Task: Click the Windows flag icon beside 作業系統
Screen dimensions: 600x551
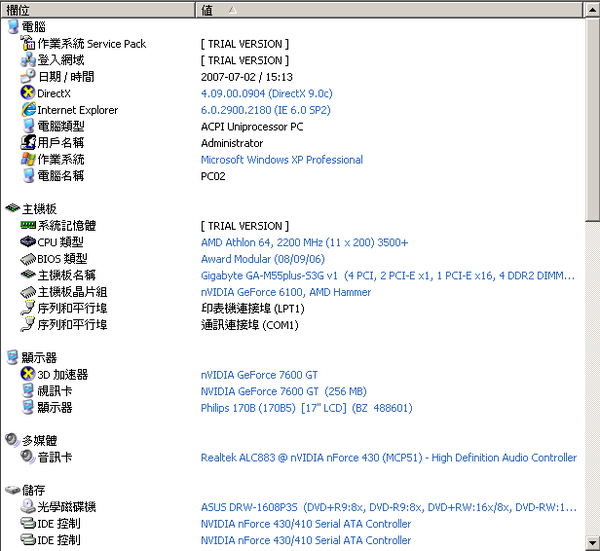Action: click(x=28, y=159)
